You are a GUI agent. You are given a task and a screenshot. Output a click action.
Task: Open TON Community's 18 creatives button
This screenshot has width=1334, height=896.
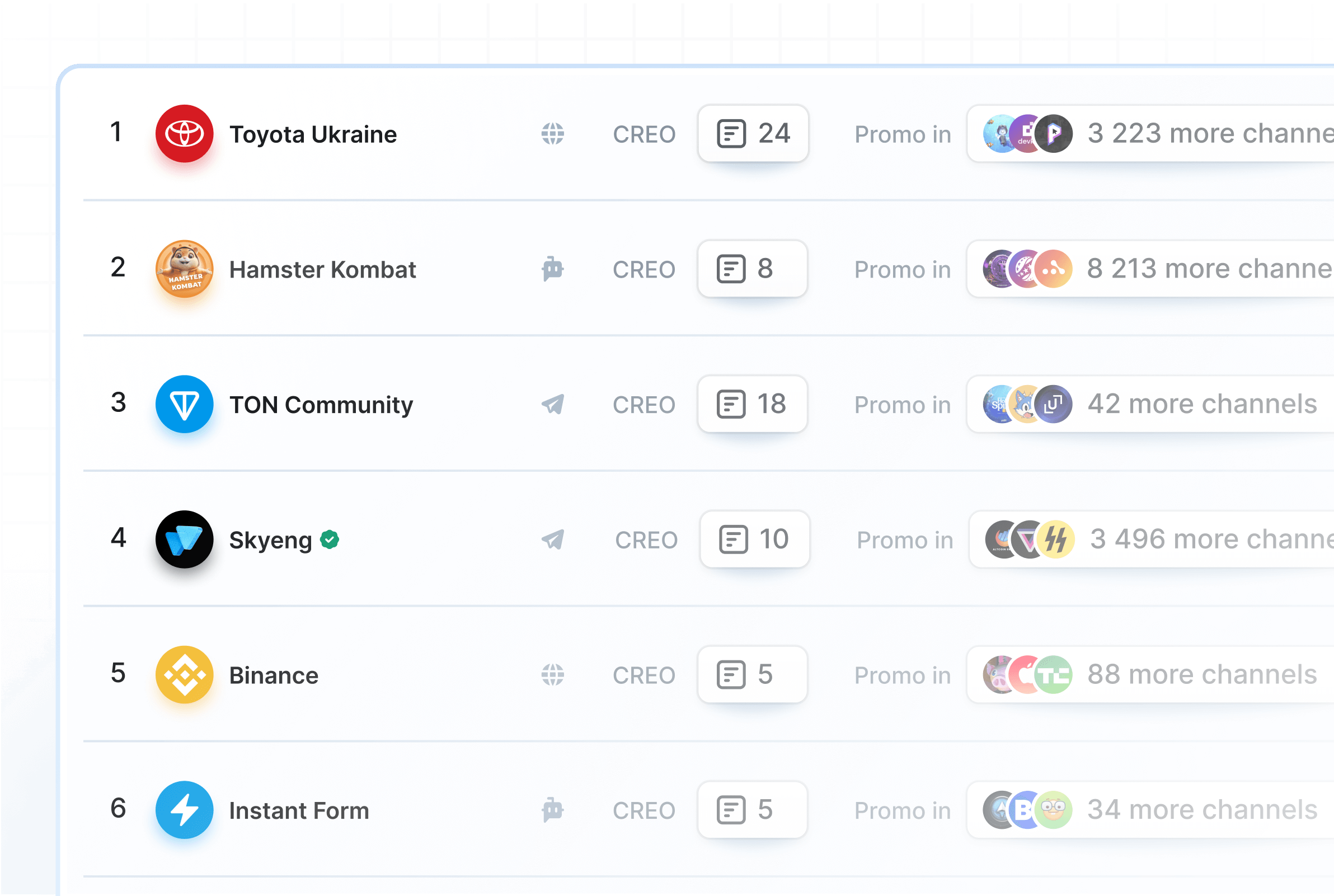(x=752, y=404)
